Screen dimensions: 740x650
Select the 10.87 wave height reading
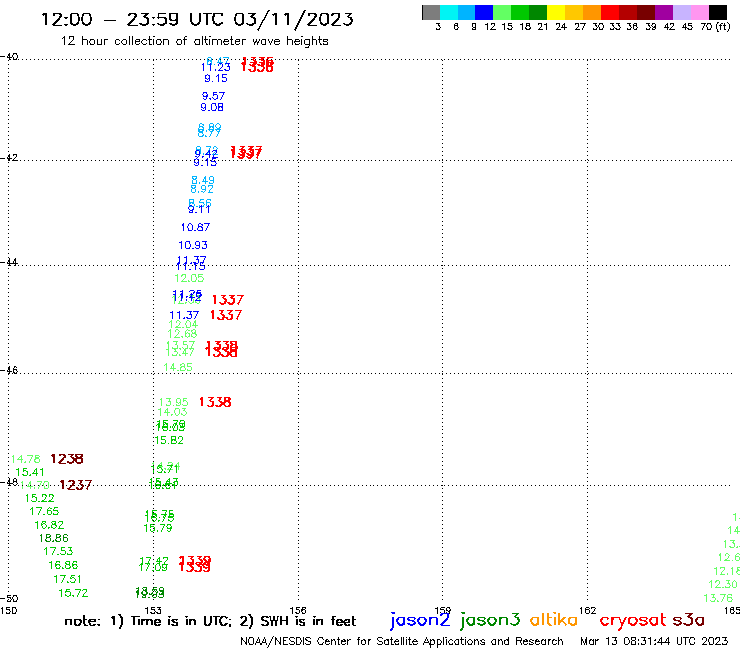pyautogui.click(x=195, y=227)
